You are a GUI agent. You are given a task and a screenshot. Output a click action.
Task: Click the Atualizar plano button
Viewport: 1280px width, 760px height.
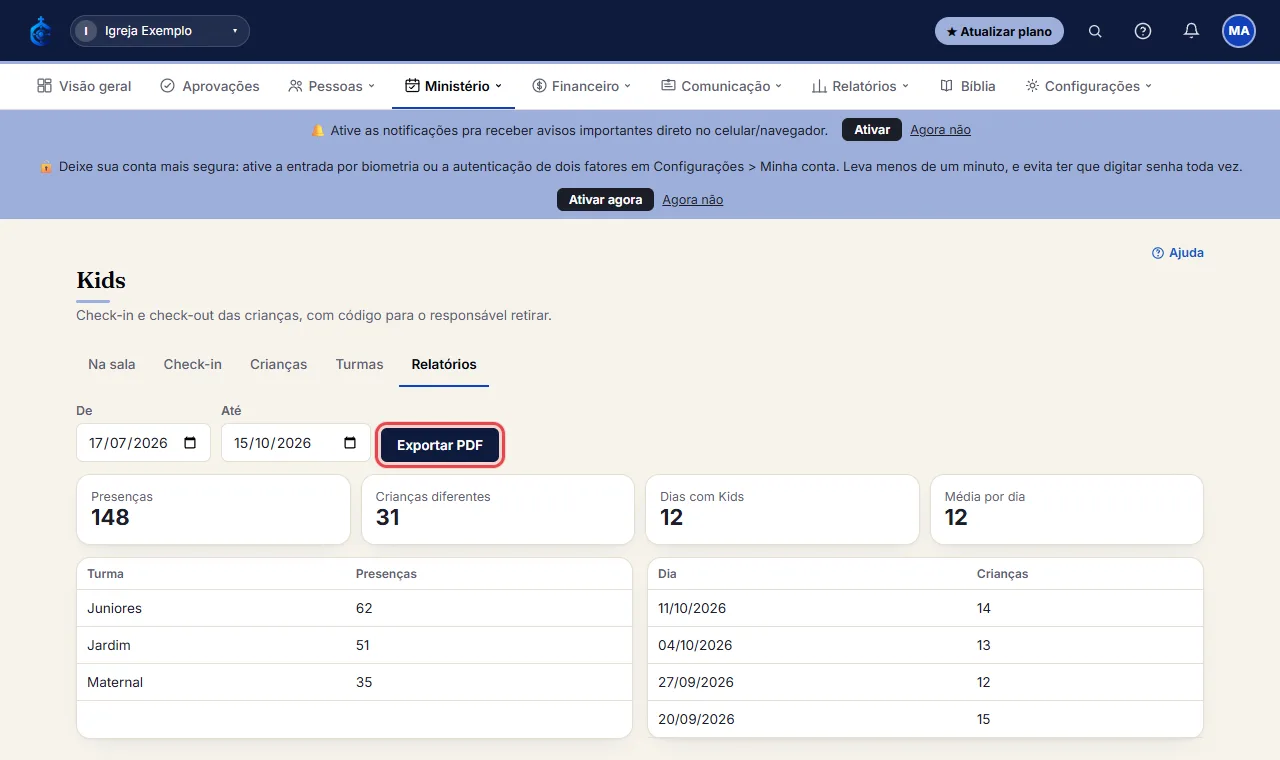[x=999, y=31]
